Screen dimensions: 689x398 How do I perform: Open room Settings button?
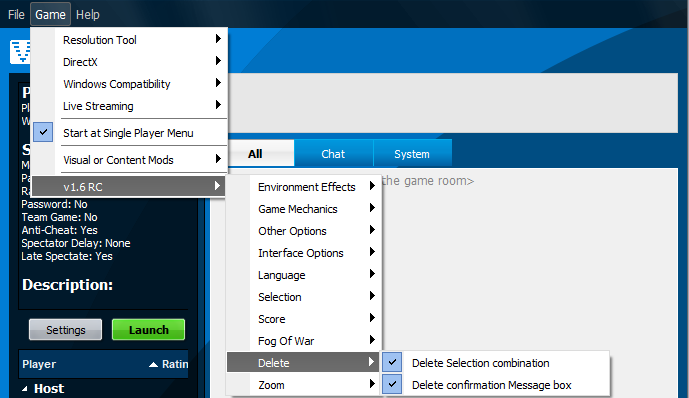[x=65, y=329]
